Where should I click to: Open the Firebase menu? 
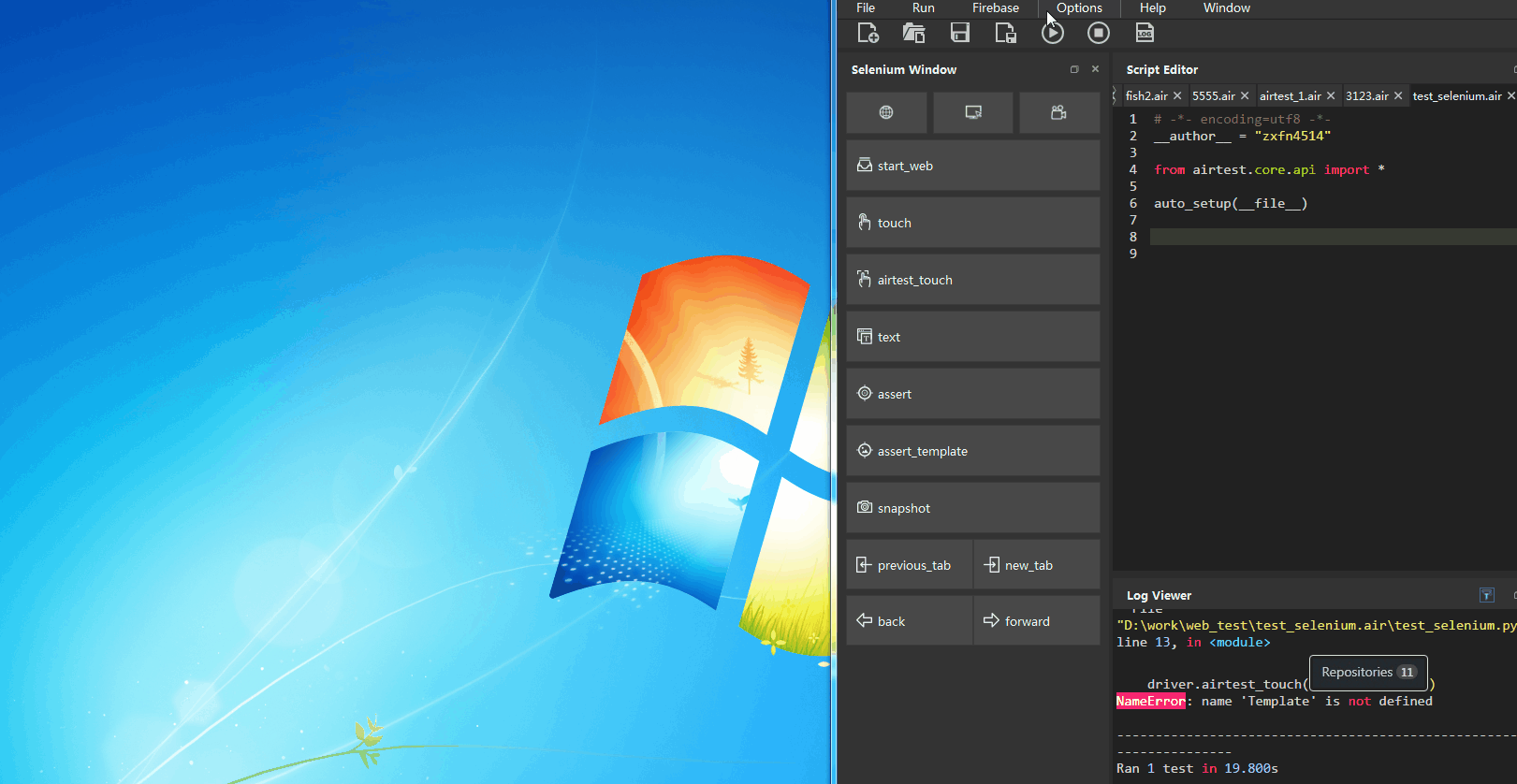996,7
